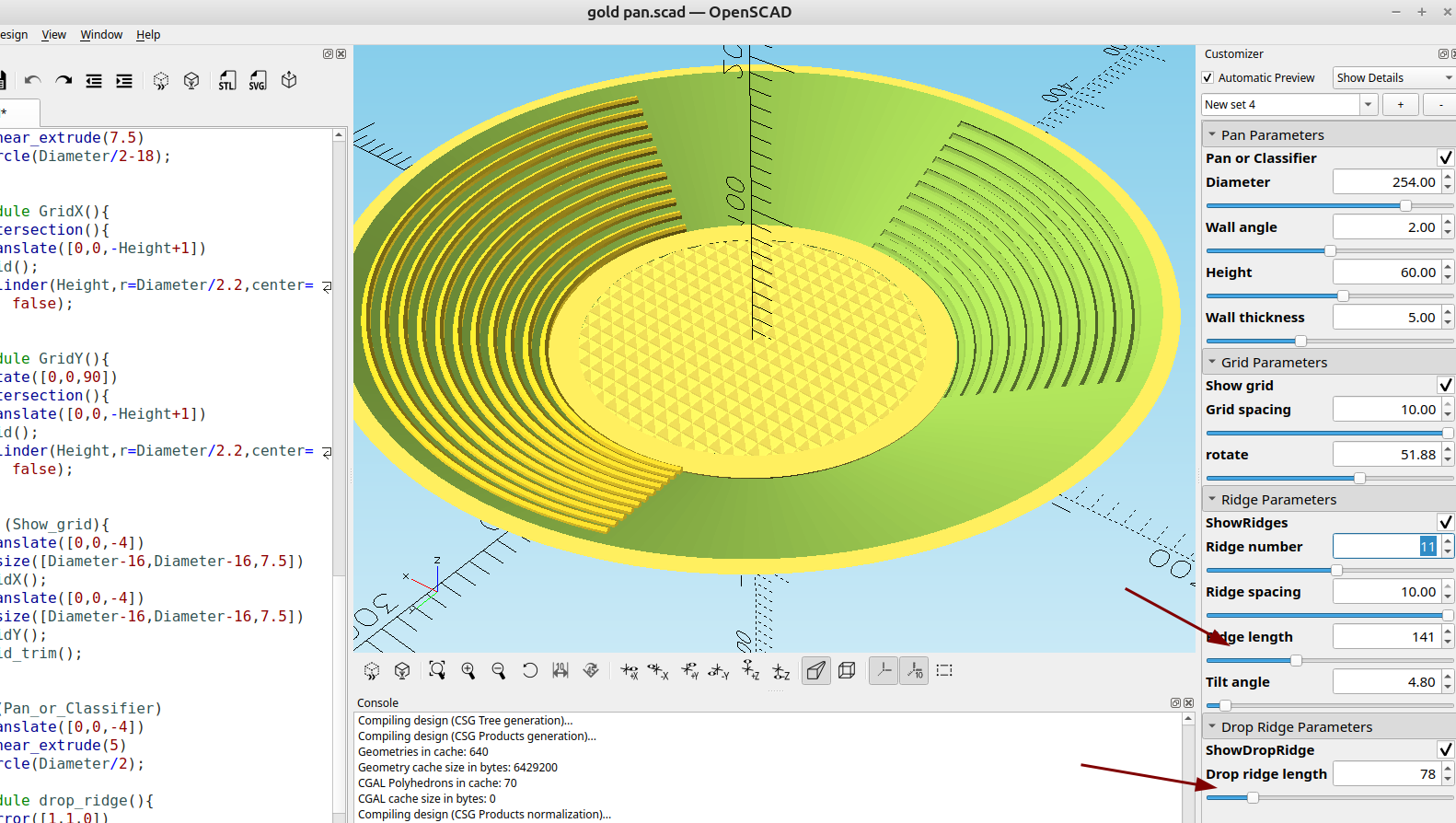The height and width of the screenshot is (823, 1456).
Task: Click the render icon in the viewport toolbar
Action: coord(402,670)
